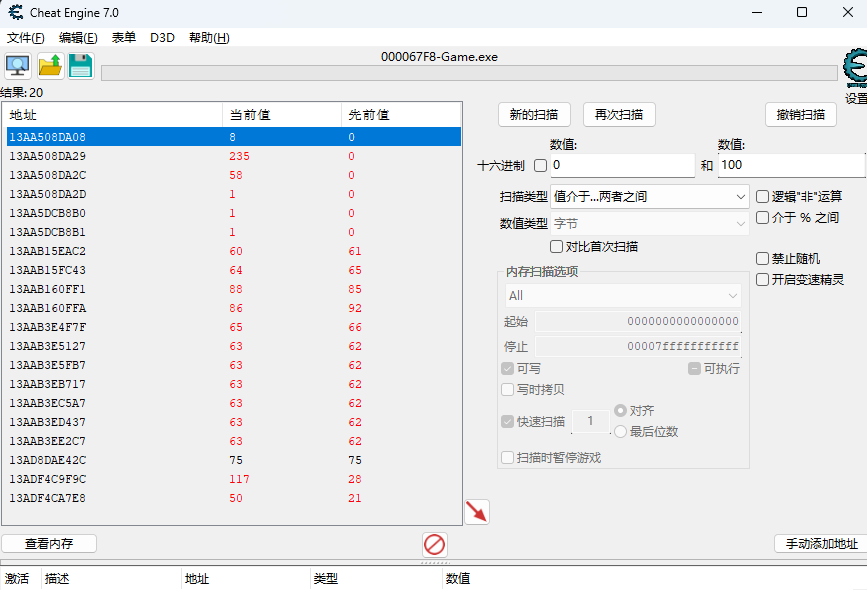Select address row 13AAB160FFA

[234, 308]
